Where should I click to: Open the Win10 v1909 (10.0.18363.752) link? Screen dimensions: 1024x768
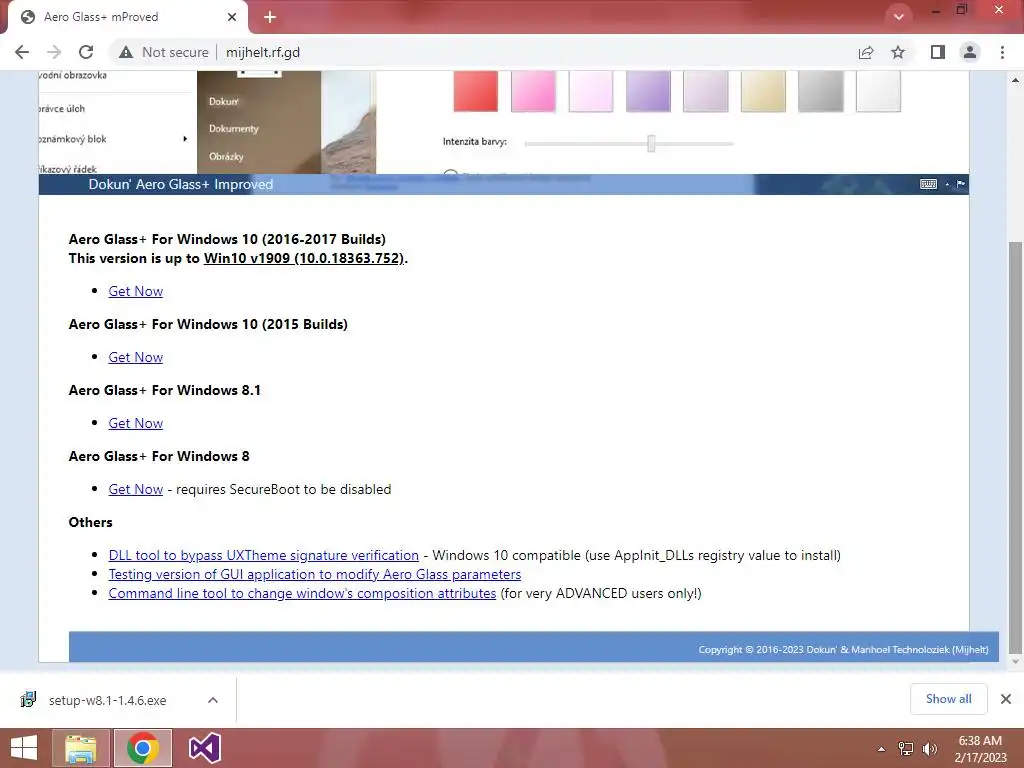(x=304, y=258)
